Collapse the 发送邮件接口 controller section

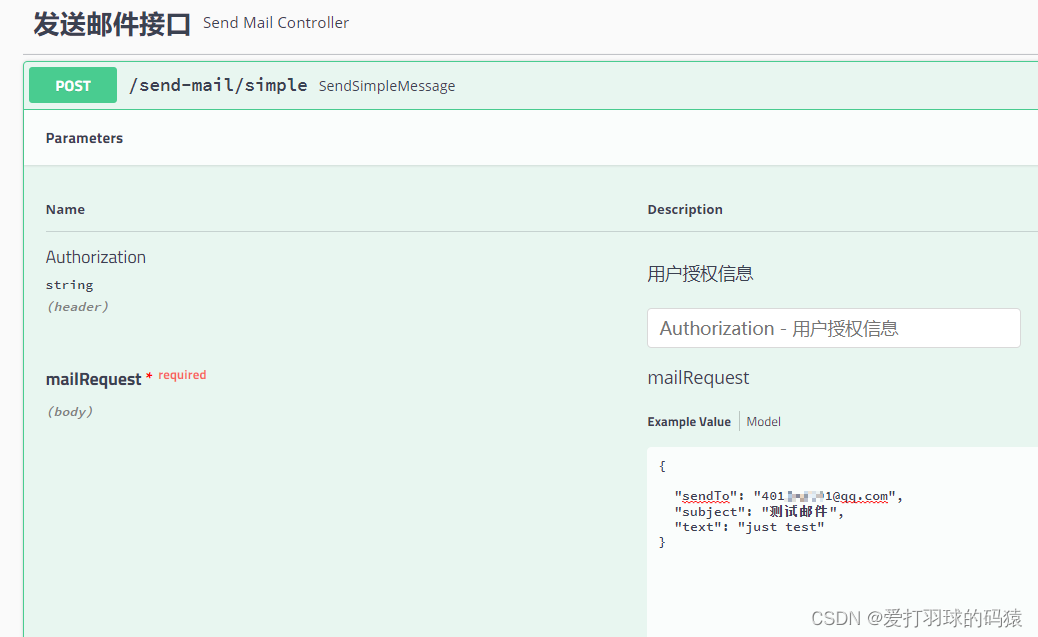(x=111, y=24)
